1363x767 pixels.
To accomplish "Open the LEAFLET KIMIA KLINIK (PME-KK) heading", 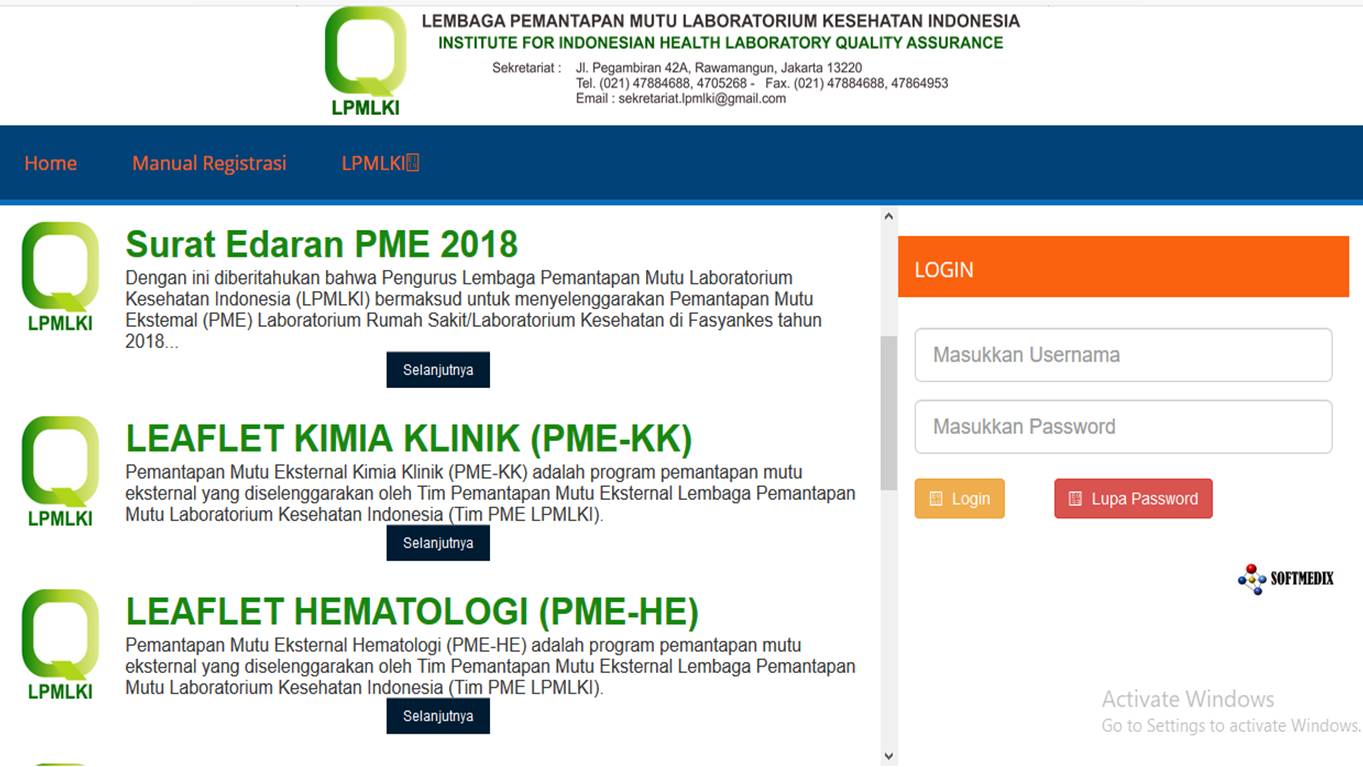I will 408,439.
